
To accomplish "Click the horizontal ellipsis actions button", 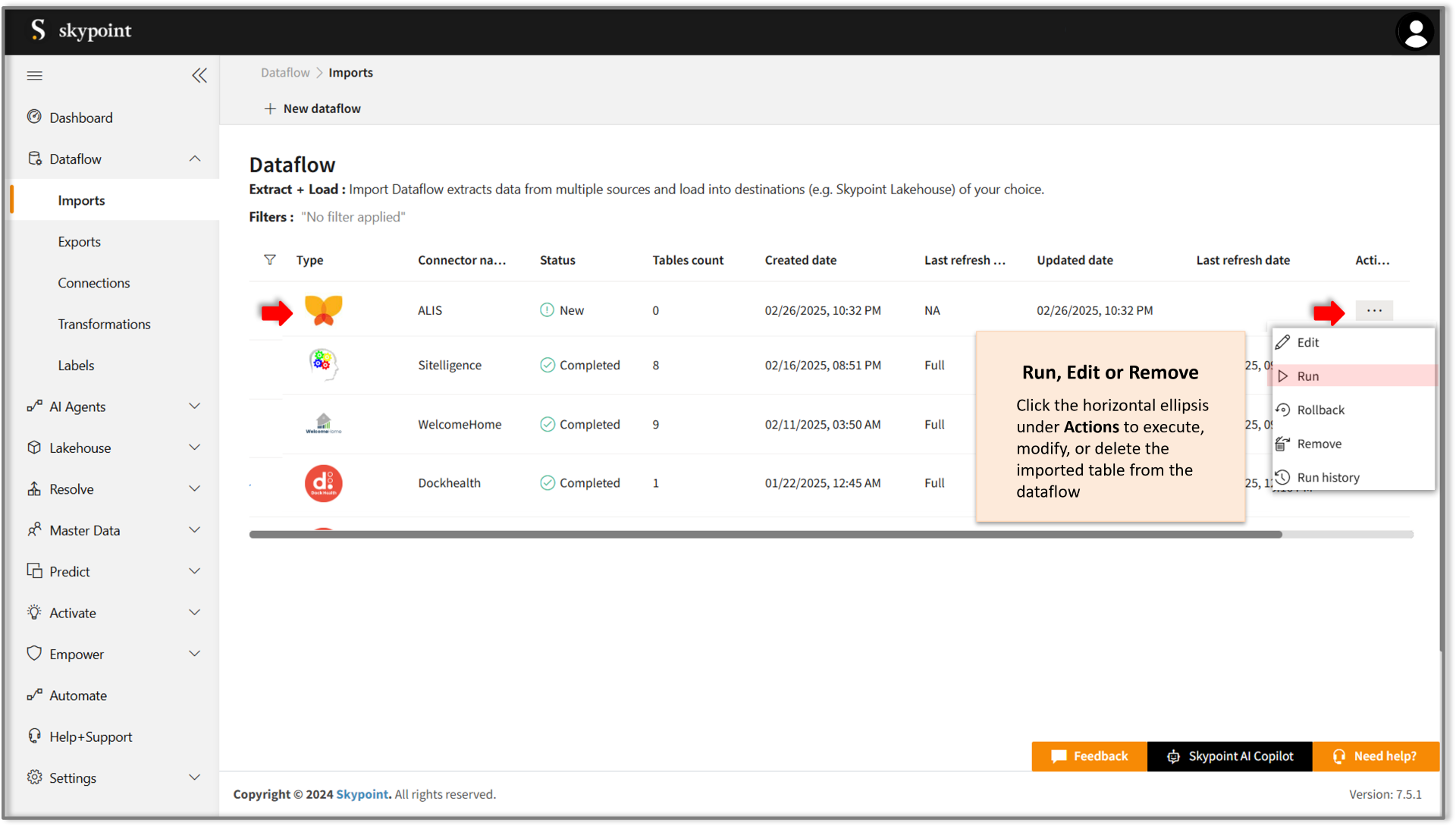I will pos(1373,310).
